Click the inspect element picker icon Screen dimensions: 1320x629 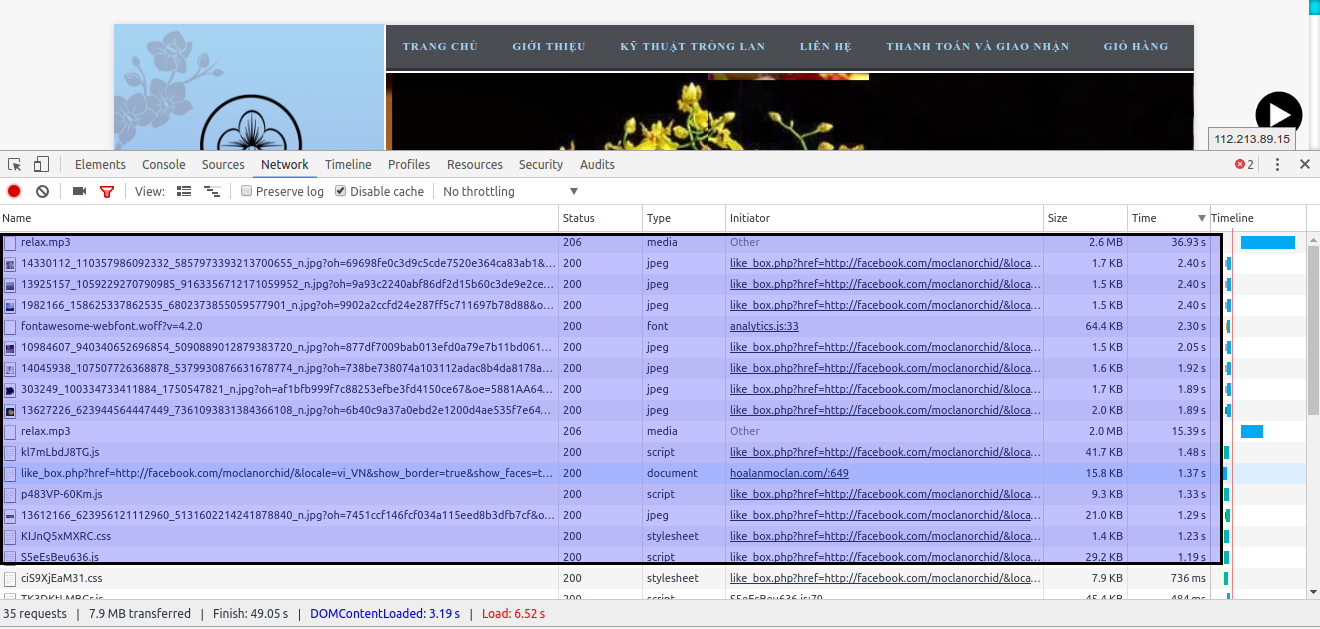[15, 165]
